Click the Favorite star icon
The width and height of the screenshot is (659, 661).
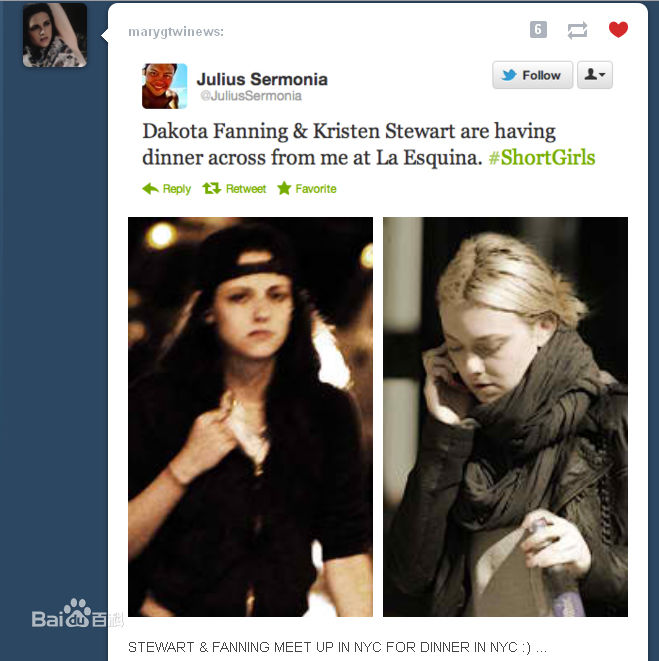284,188
